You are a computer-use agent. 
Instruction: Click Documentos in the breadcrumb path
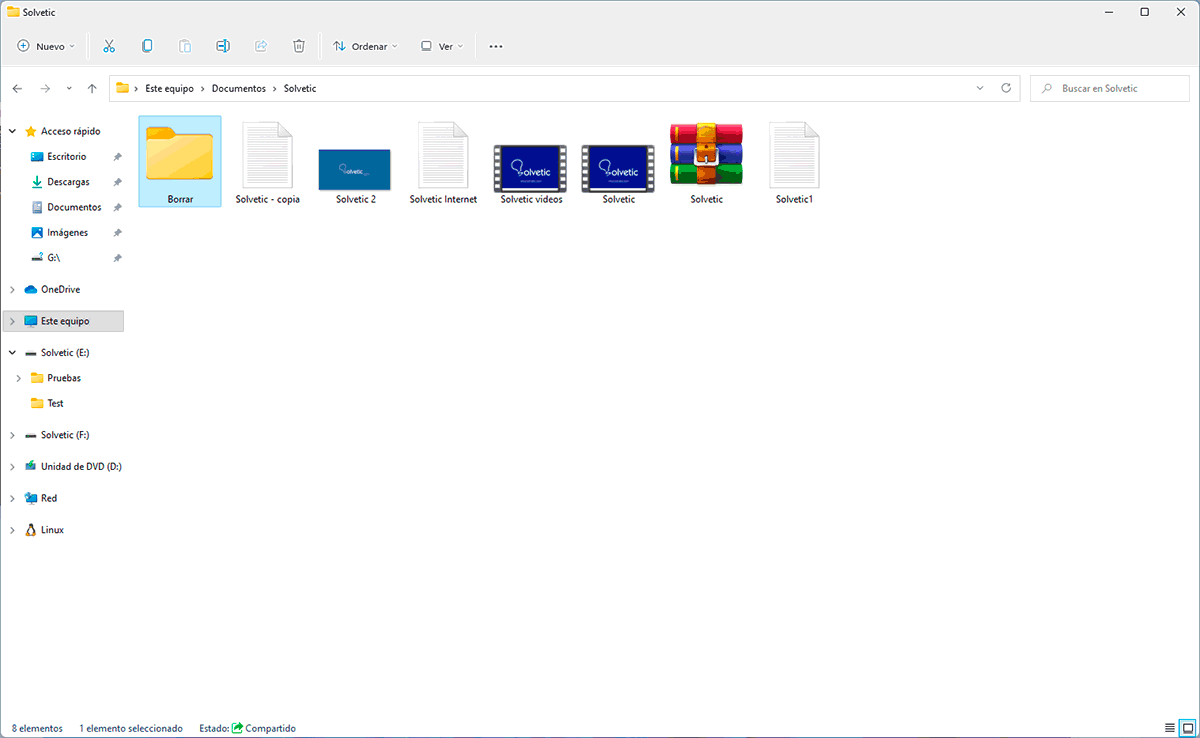(x=239, y=88)
